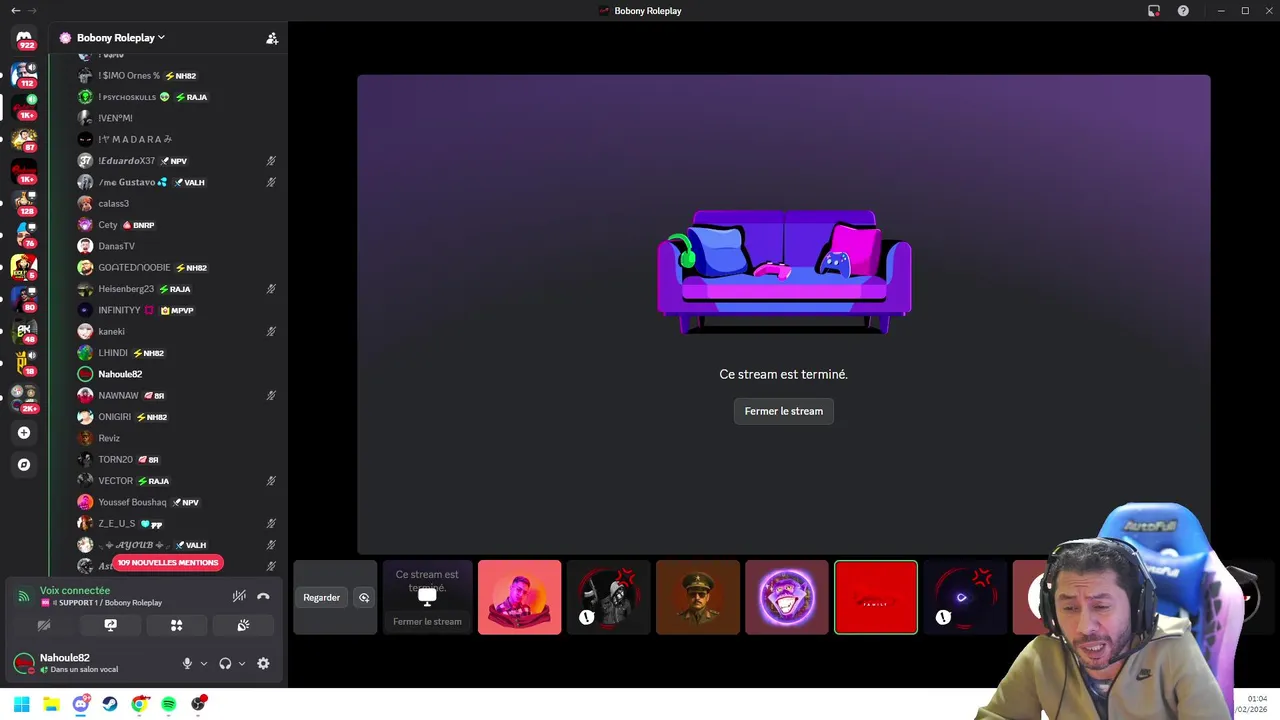Open user settings gear

click(263, 663)
